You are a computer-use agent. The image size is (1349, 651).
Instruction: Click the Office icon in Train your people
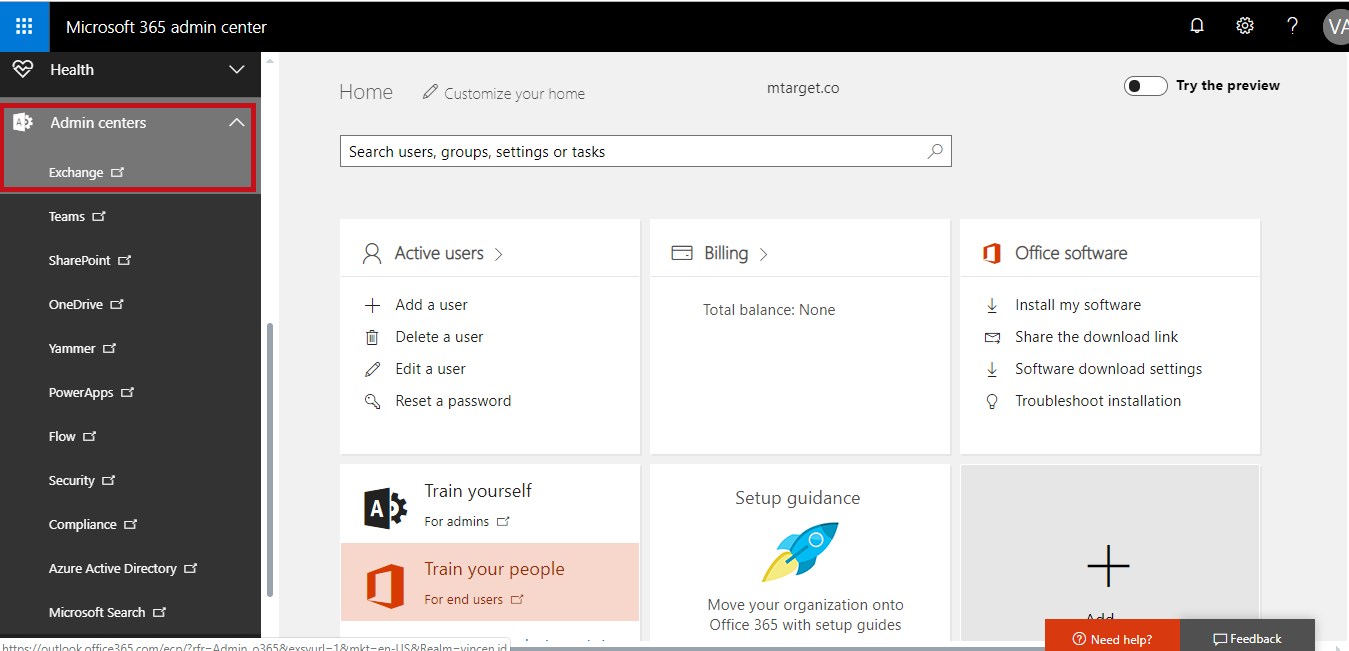[385, 586]
